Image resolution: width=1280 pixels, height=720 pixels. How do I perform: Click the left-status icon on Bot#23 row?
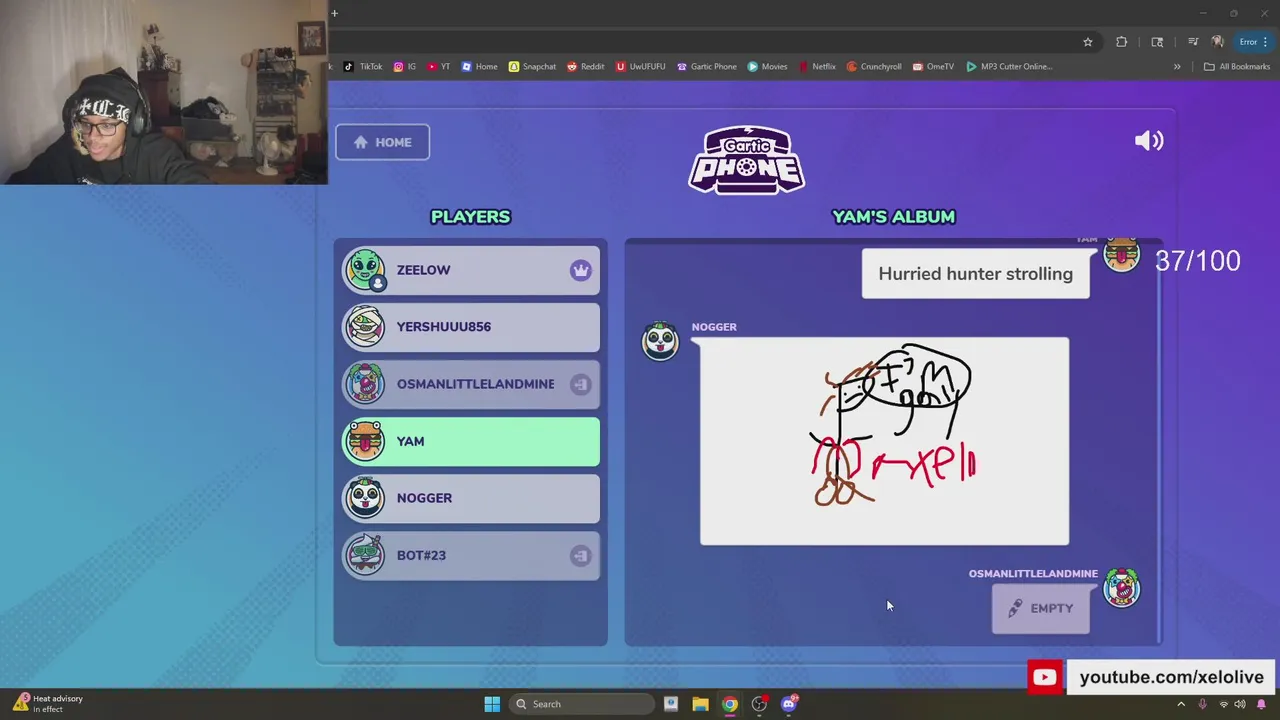tap(581, 555)
